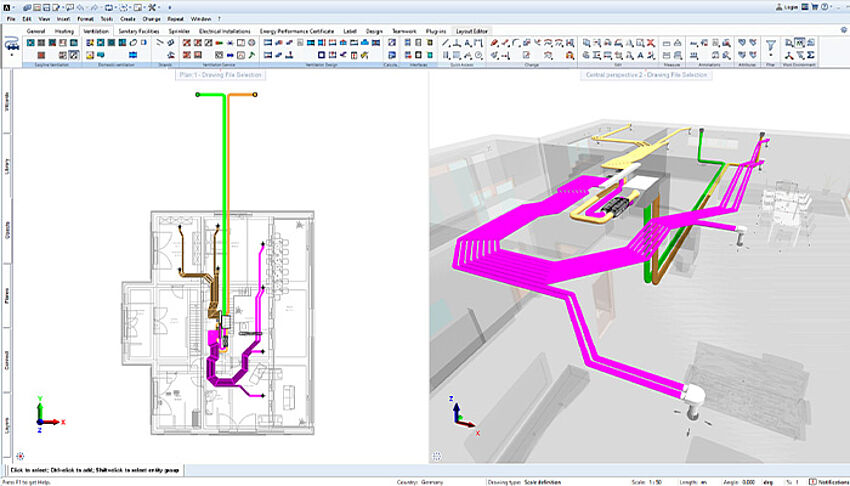Click view settings icon at plan viewport bottom-left
The width and height of the screenshot is (850, 486).
(x=19, y=455)
